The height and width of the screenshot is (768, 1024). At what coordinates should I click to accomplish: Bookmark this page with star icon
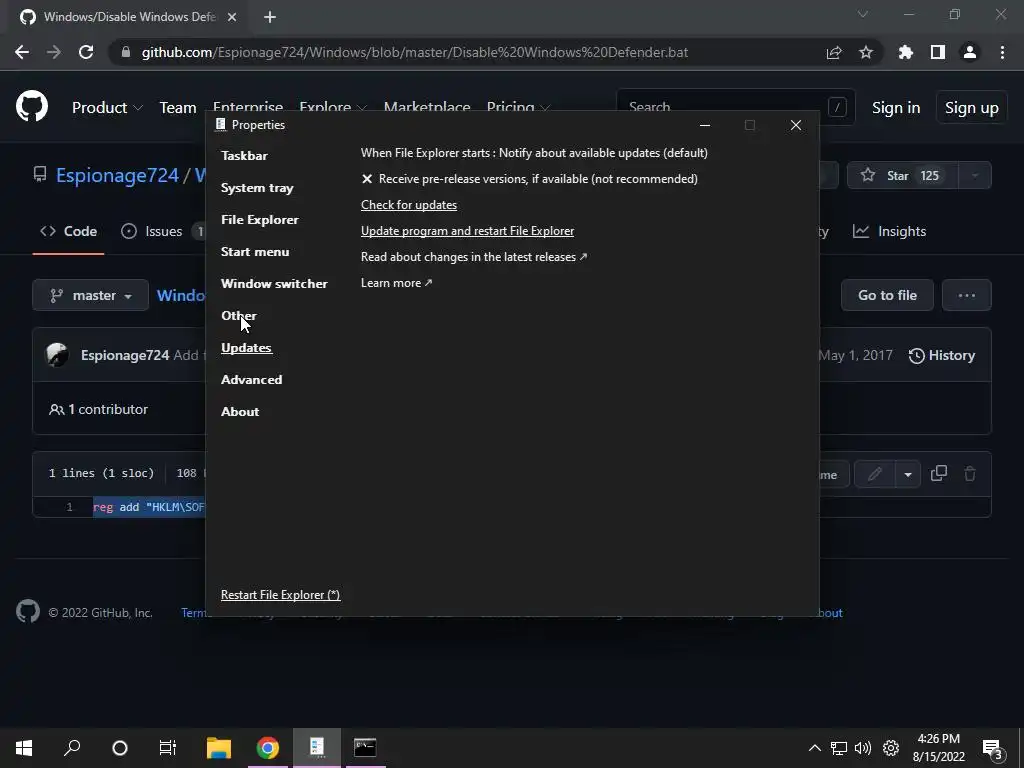click(x=866, y=52)
